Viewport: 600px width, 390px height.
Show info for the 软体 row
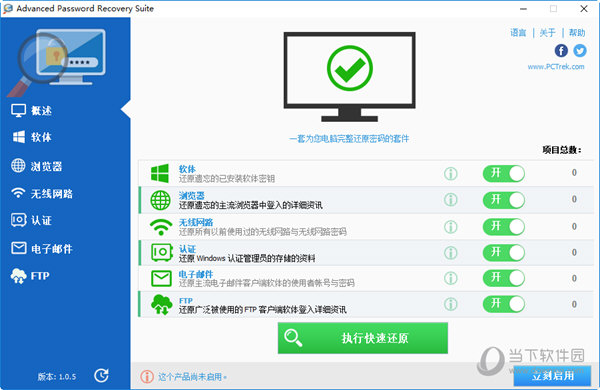coord(451,173)
